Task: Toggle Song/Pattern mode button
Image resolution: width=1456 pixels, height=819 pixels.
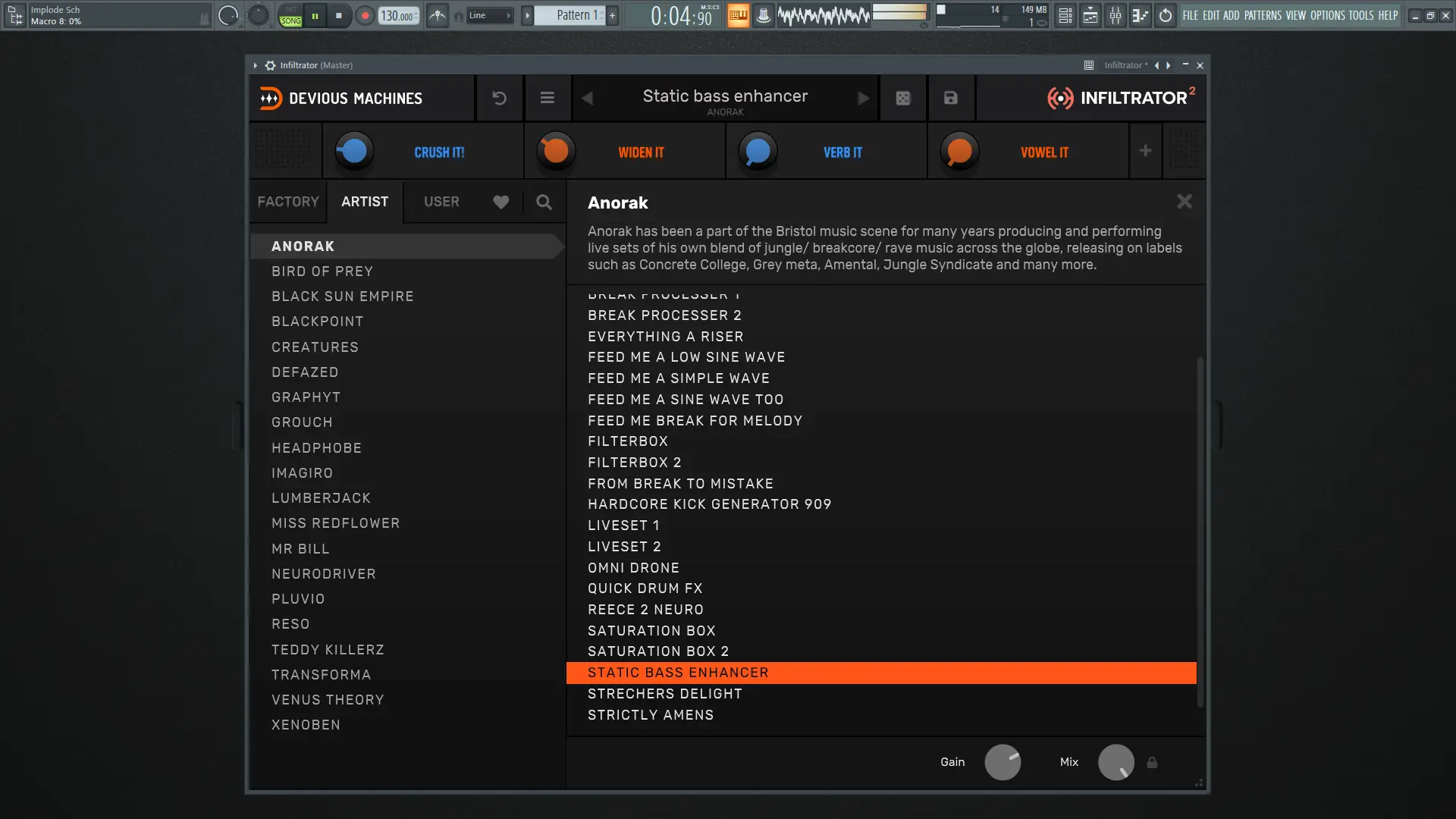Action: (290, 15)
